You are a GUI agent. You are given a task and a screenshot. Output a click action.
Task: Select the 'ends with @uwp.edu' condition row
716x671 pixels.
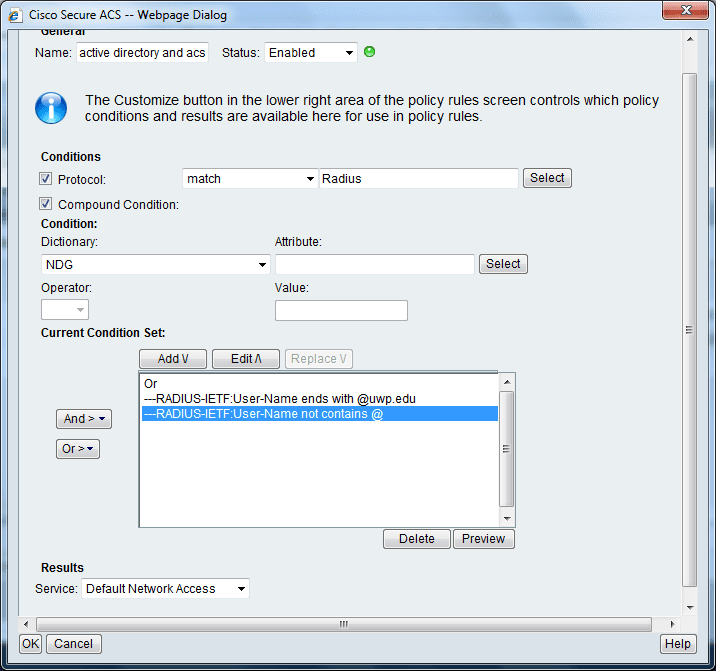click(320, 399)
